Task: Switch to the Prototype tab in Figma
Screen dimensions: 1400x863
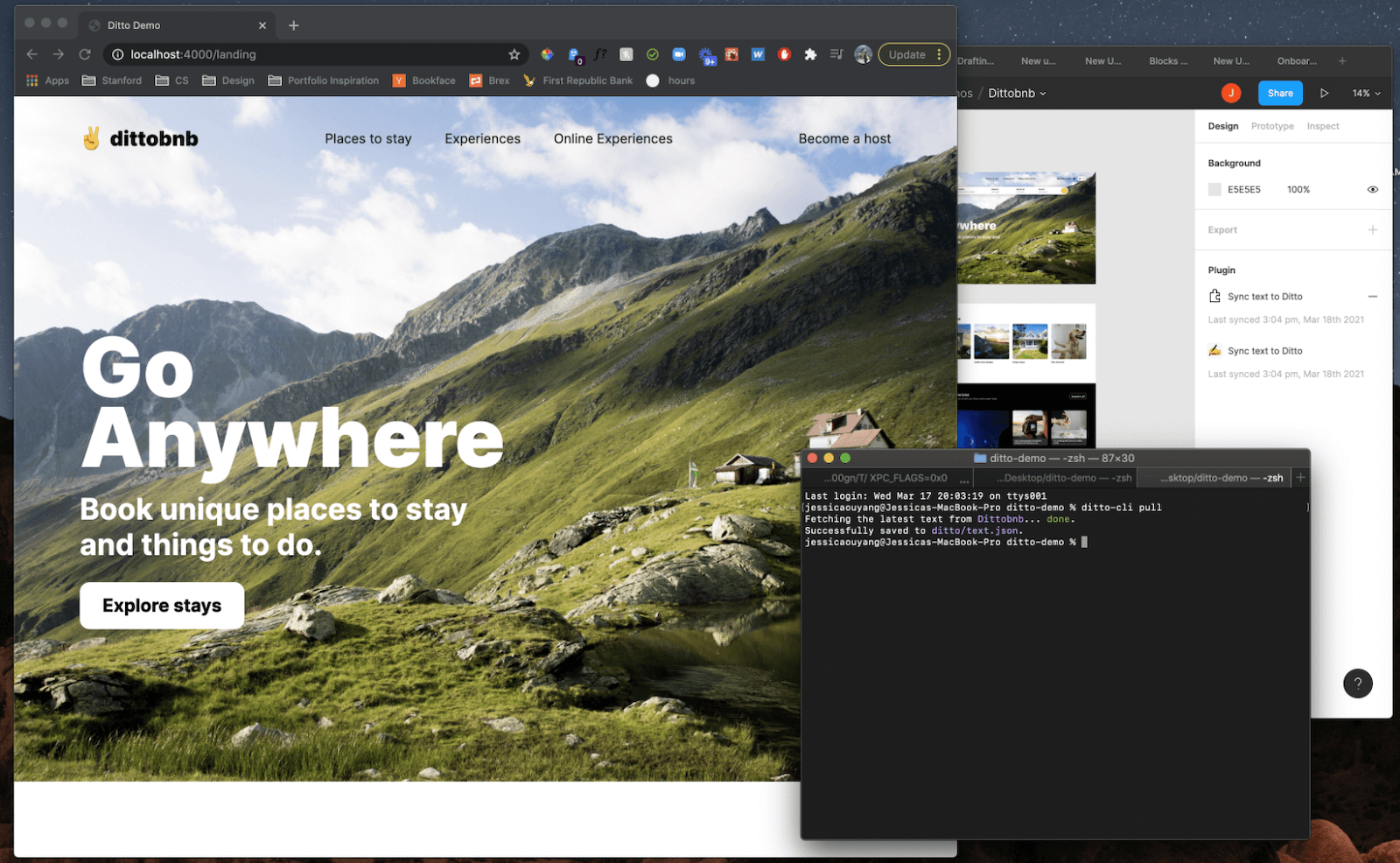Action: (1272, 126)
